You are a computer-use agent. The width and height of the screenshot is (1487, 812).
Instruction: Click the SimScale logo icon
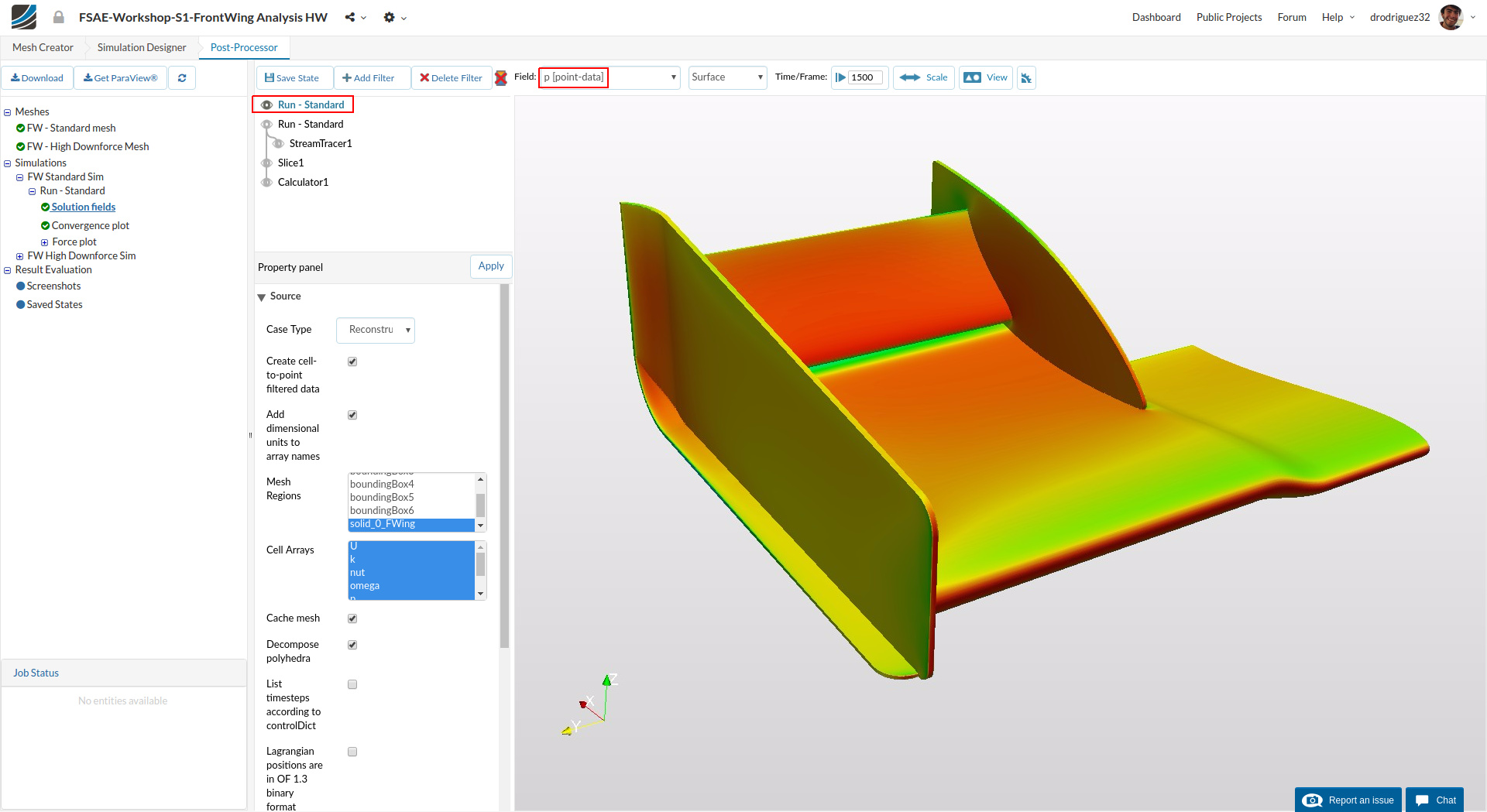click(23, 17)
